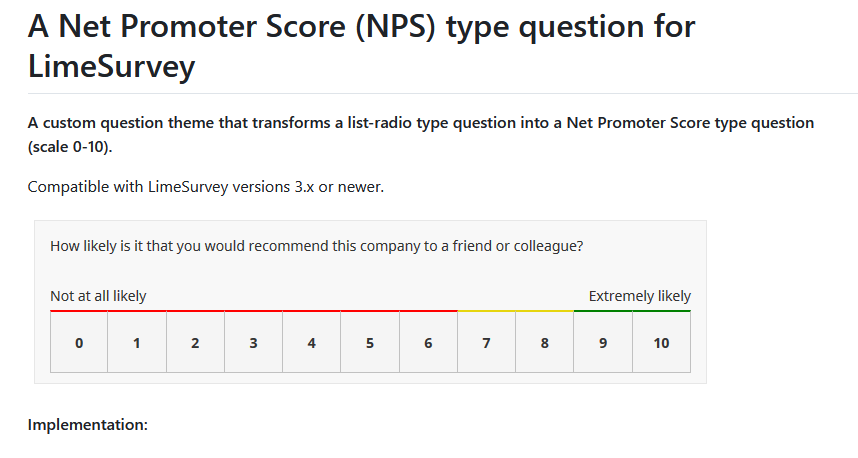This screenshot has width=858, height=458.
Task: Pick rating 2 in the NPS question
Action: coord(195,343)
